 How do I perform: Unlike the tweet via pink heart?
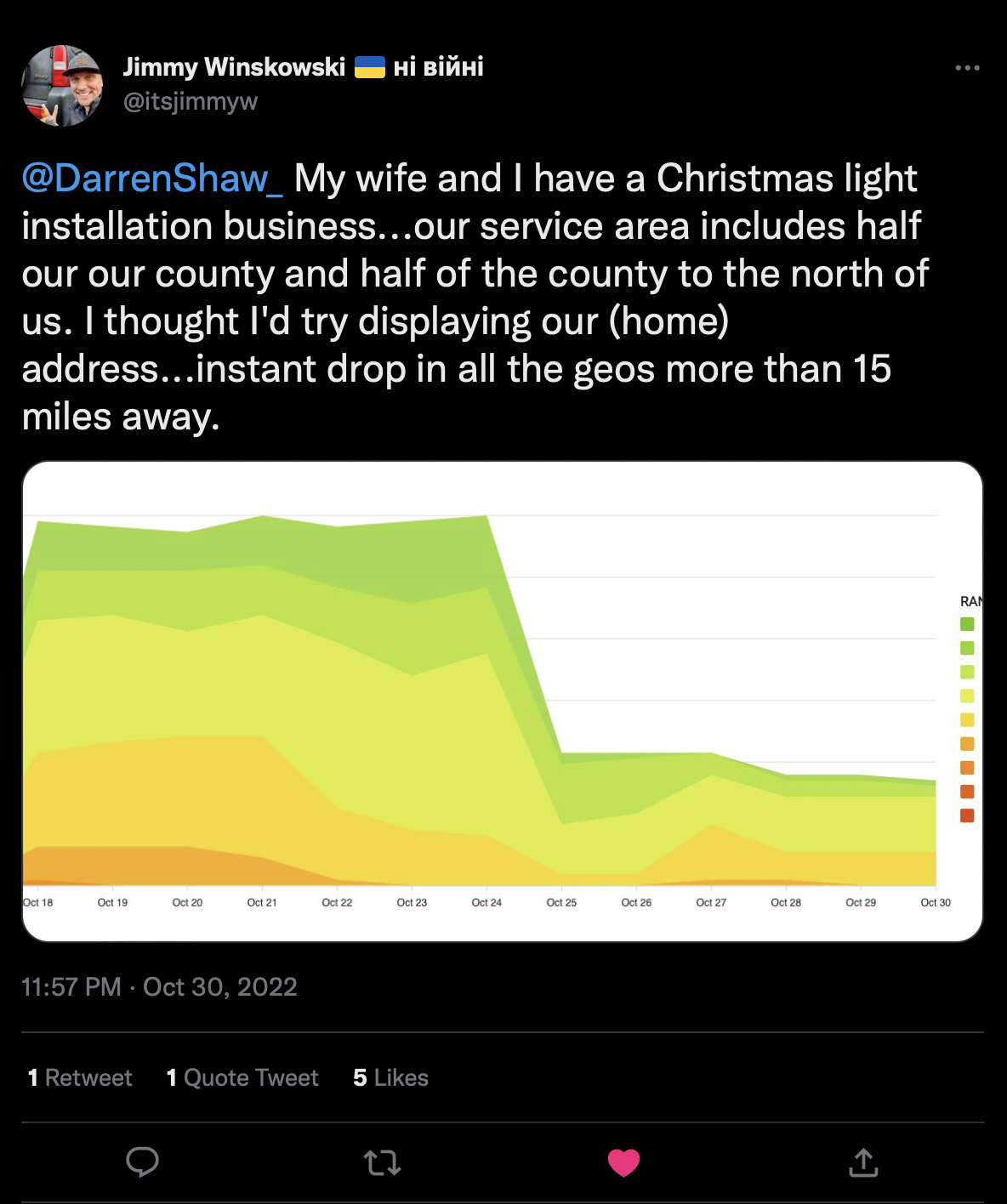coord(623,1162)
